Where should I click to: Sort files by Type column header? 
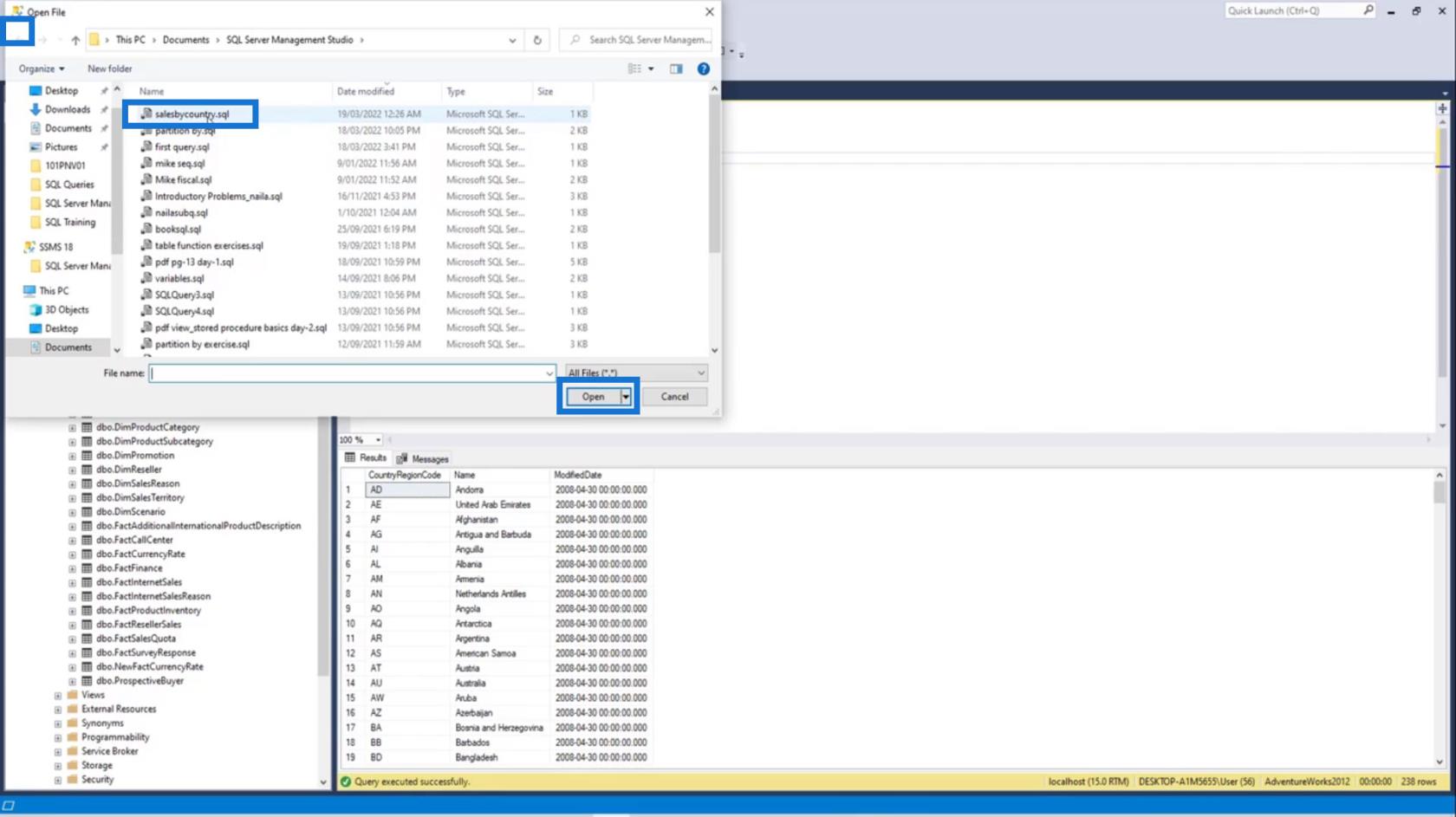point(456,91)
